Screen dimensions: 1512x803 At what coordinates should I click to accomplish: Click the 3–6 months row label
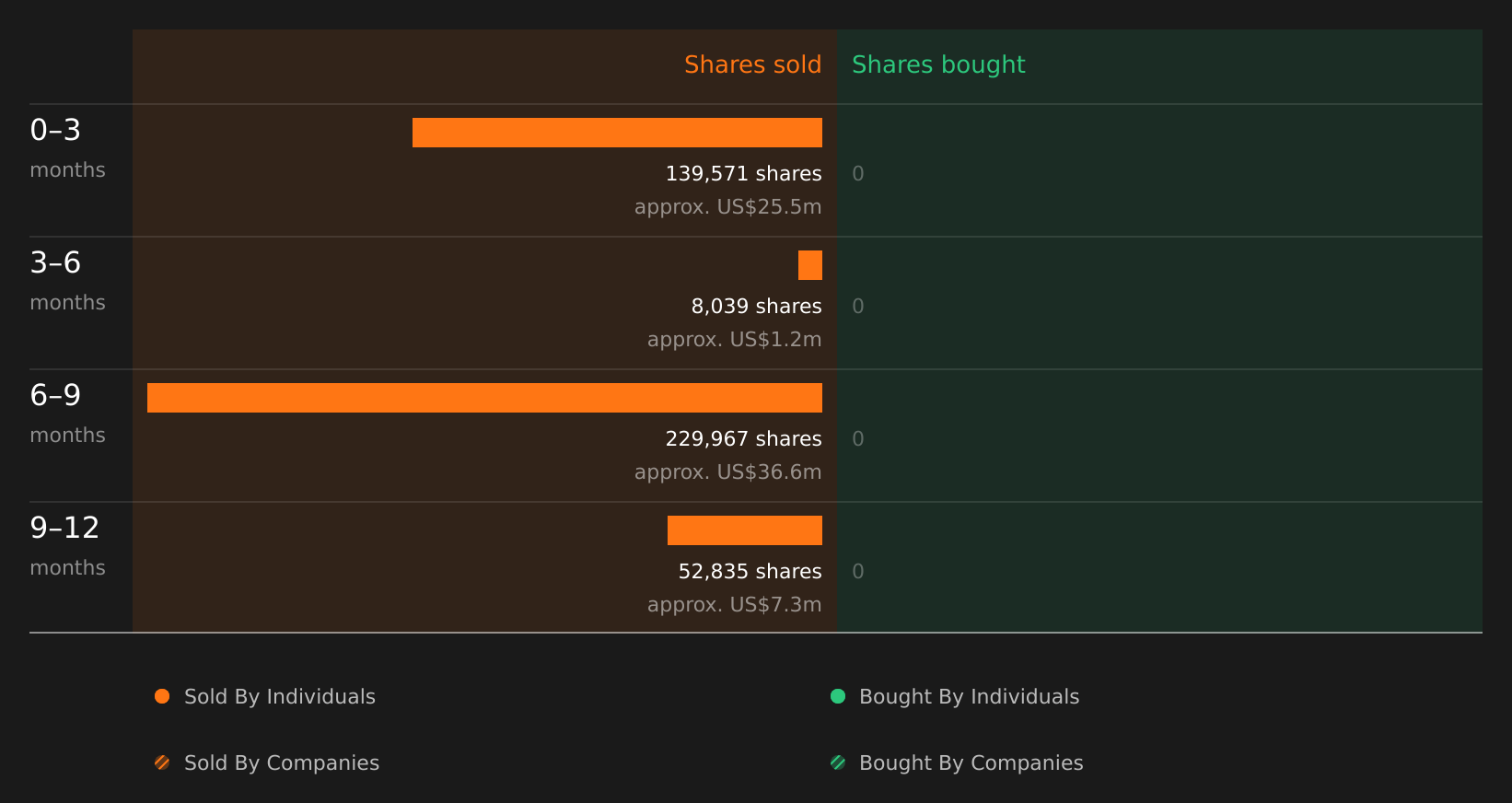(68, 281)
